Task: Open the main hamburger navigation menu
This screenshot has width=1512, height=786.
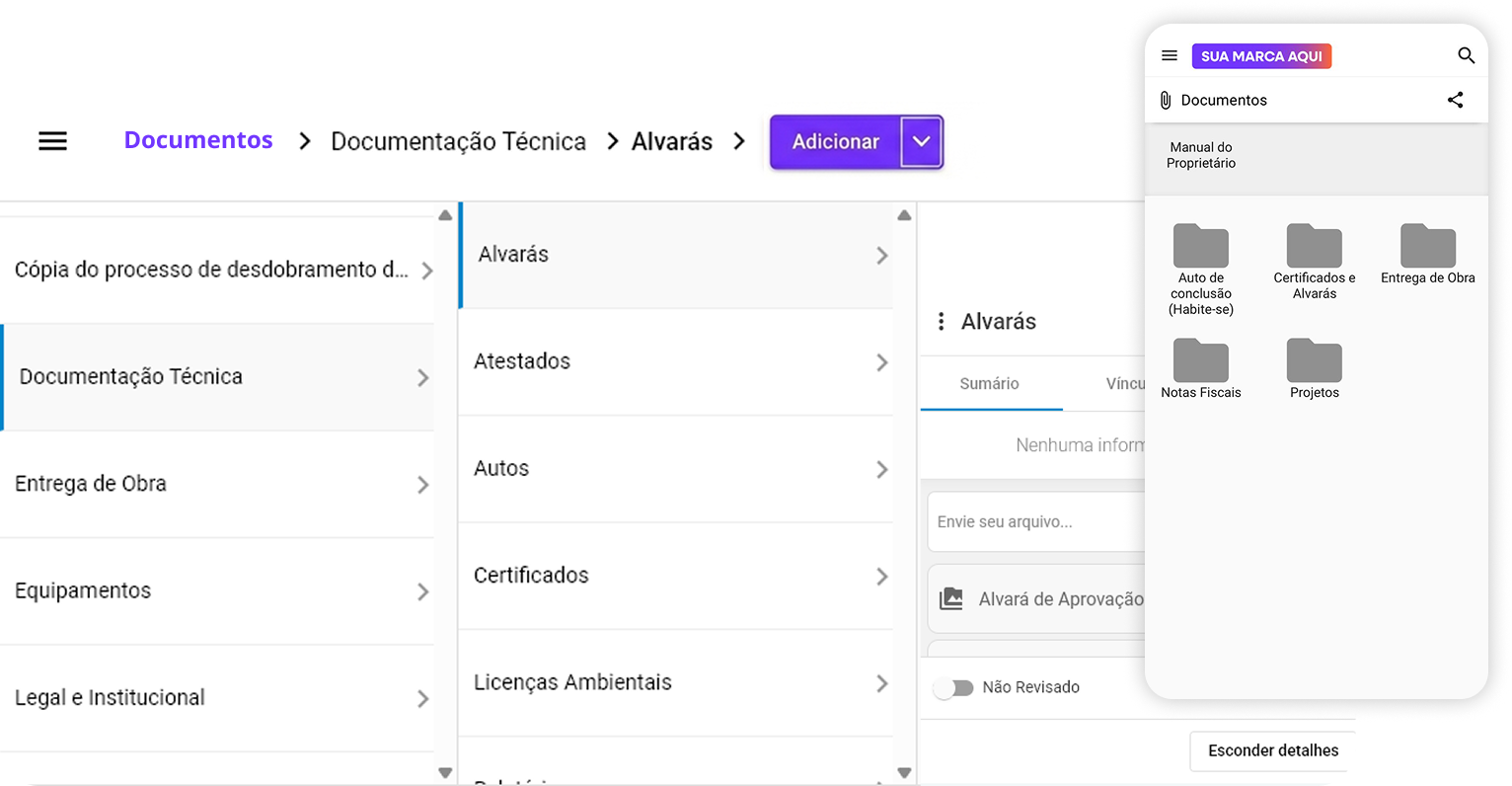Action: (52, 141)
